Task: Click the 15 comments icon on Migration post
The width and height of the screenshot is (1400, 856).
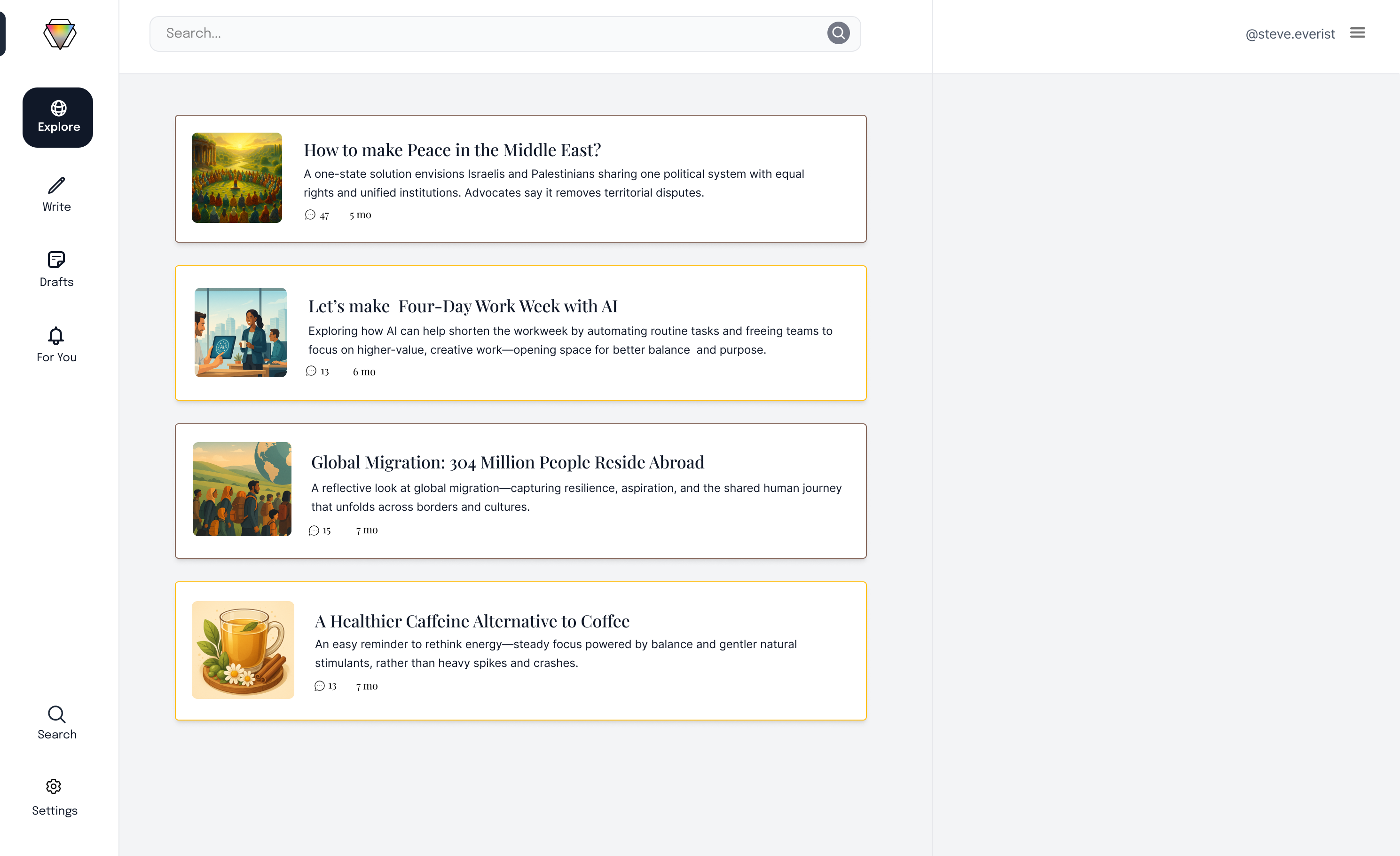Action: [x=314, y=531]
